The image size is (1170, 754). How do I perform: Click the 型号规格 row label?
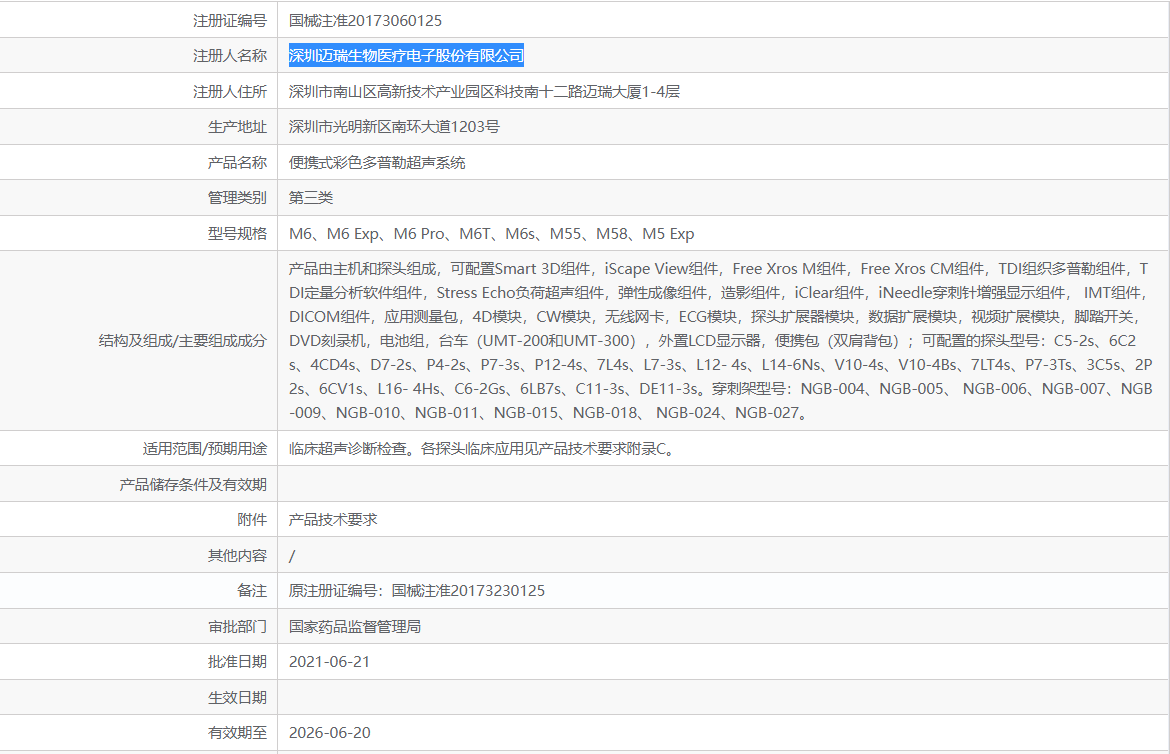click(x=236, y=234)
